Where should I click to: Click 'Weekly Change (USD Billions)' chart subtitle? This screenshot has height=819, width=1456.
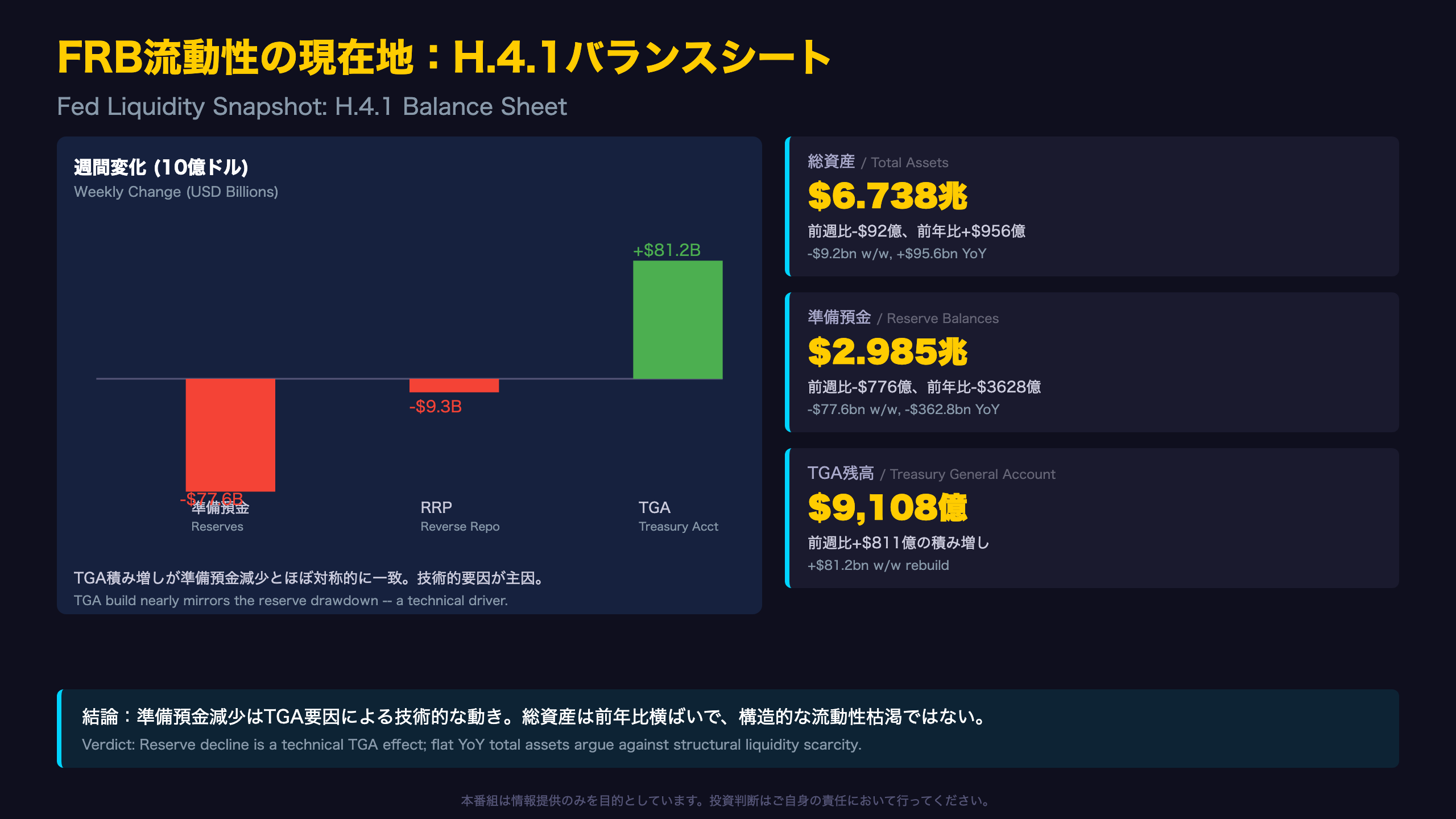pyautogui.click(x=176, y=192)
